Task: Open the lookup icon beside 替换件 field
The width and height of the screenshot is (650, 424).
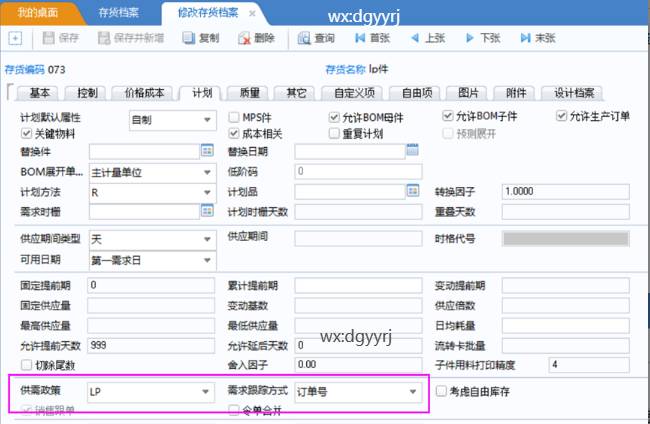Action: pos(207,151)
